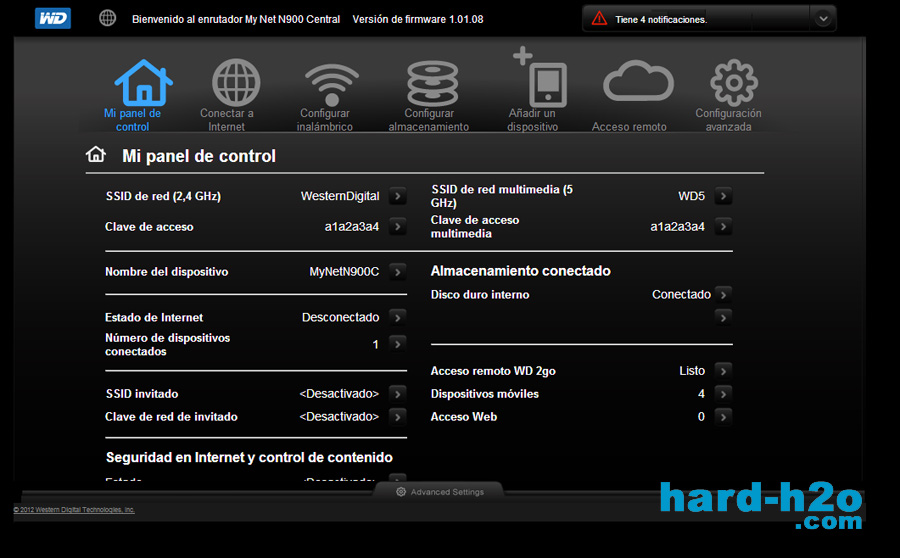The height and width of the screenshot is (558, 900).
Task: Click the Advanced Settings gear icon
Action: (401, 491)
